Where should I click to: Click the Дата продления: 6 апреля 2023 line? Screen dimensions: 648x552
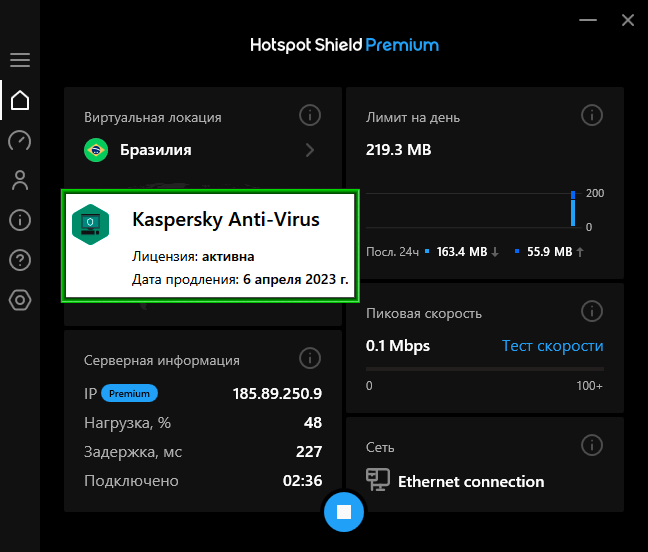click(x=240, y=280)
